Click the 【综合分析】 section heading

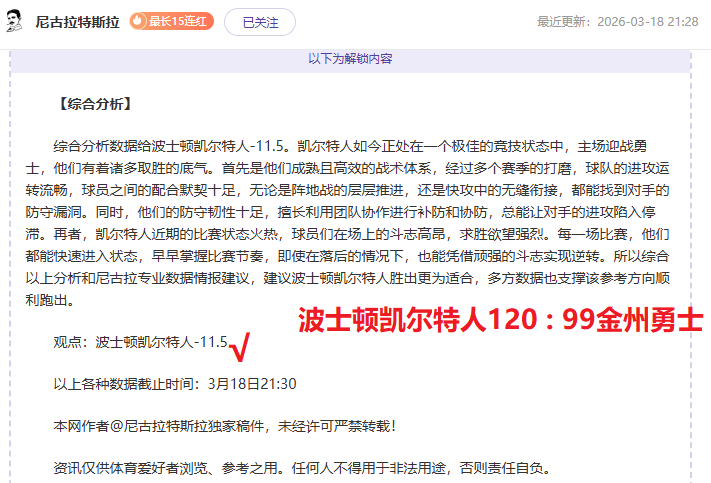pyautogui.click(x=95, y=103)
